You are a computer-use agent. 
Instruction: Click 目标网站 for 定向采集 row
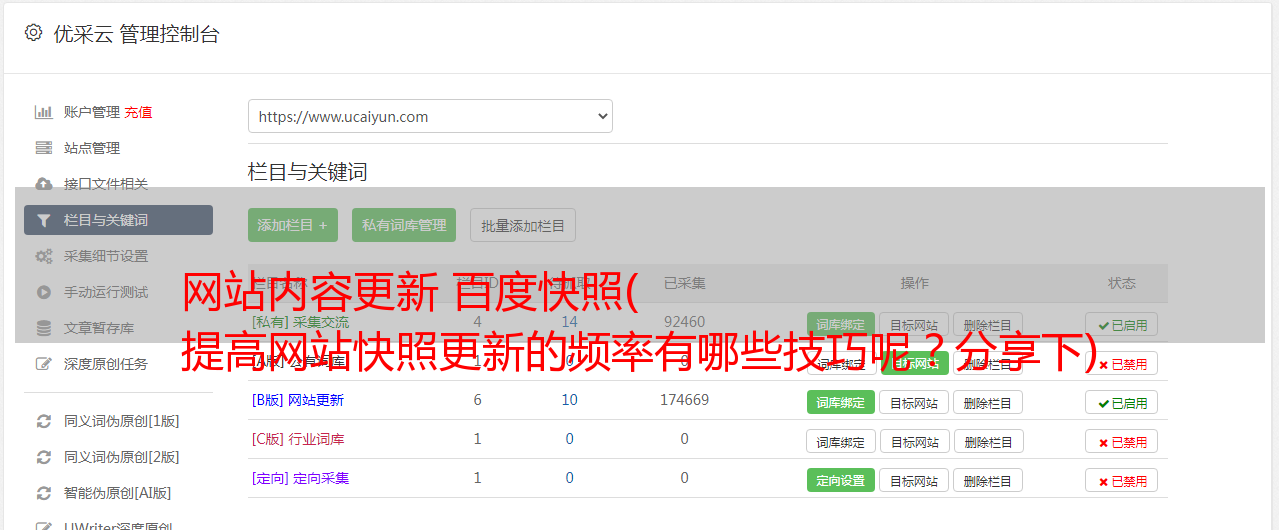(x=914, y=481)
